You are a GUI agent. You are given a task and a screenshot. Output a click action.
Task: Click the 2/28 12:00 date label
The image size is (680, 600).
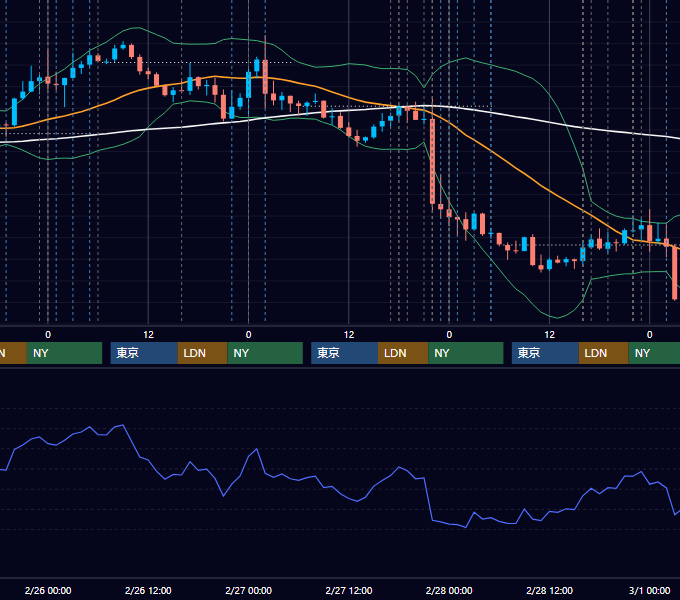[x=549, y=590]
